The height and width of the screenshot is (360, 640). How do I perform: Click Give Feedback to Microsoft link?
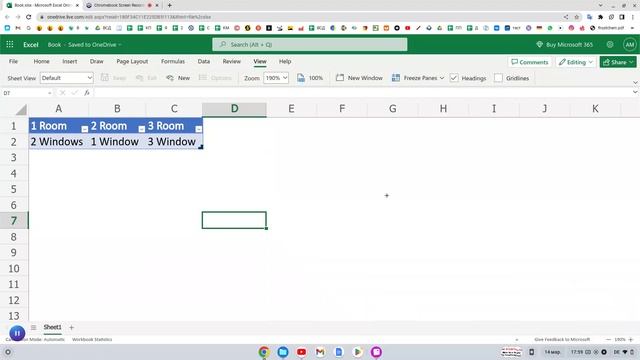coord(562,339)
